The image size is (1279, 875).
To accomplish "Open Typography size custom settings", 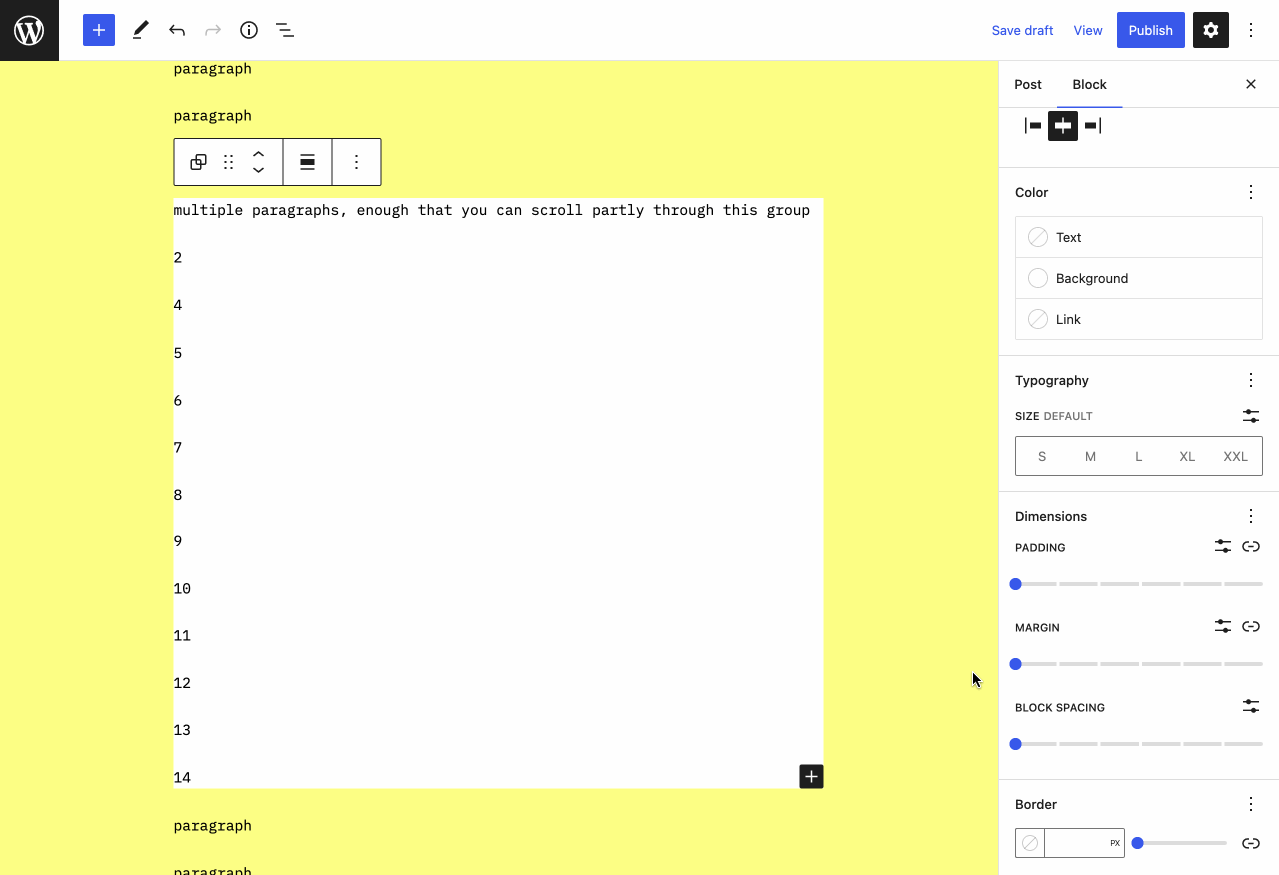I will pos(1251,415).
